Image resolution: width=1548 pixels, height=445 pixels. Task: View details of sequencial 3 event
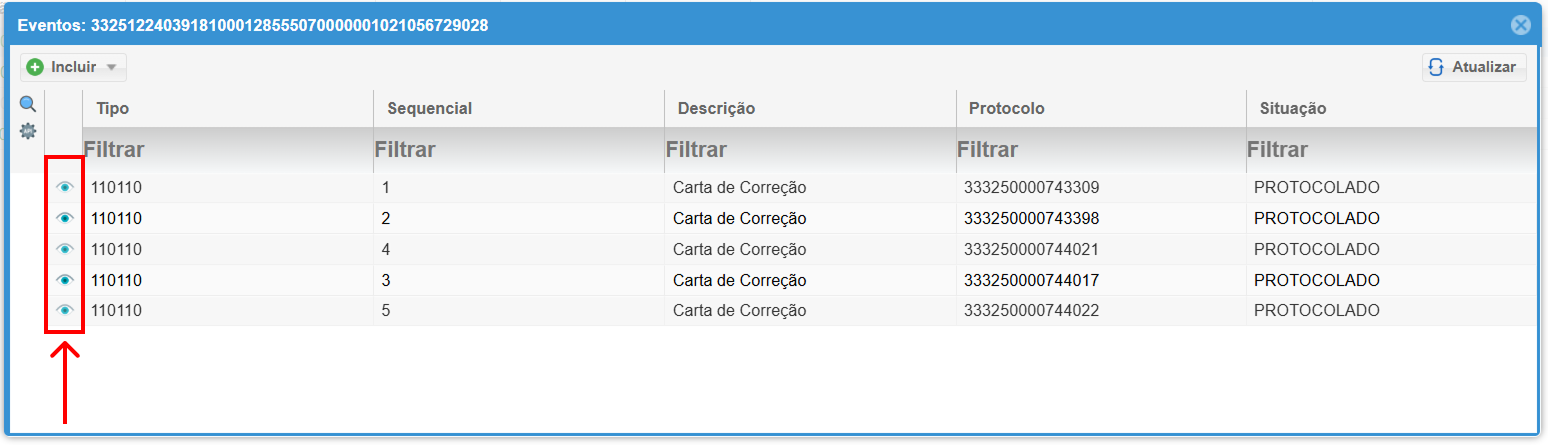(x=65, y=280)
